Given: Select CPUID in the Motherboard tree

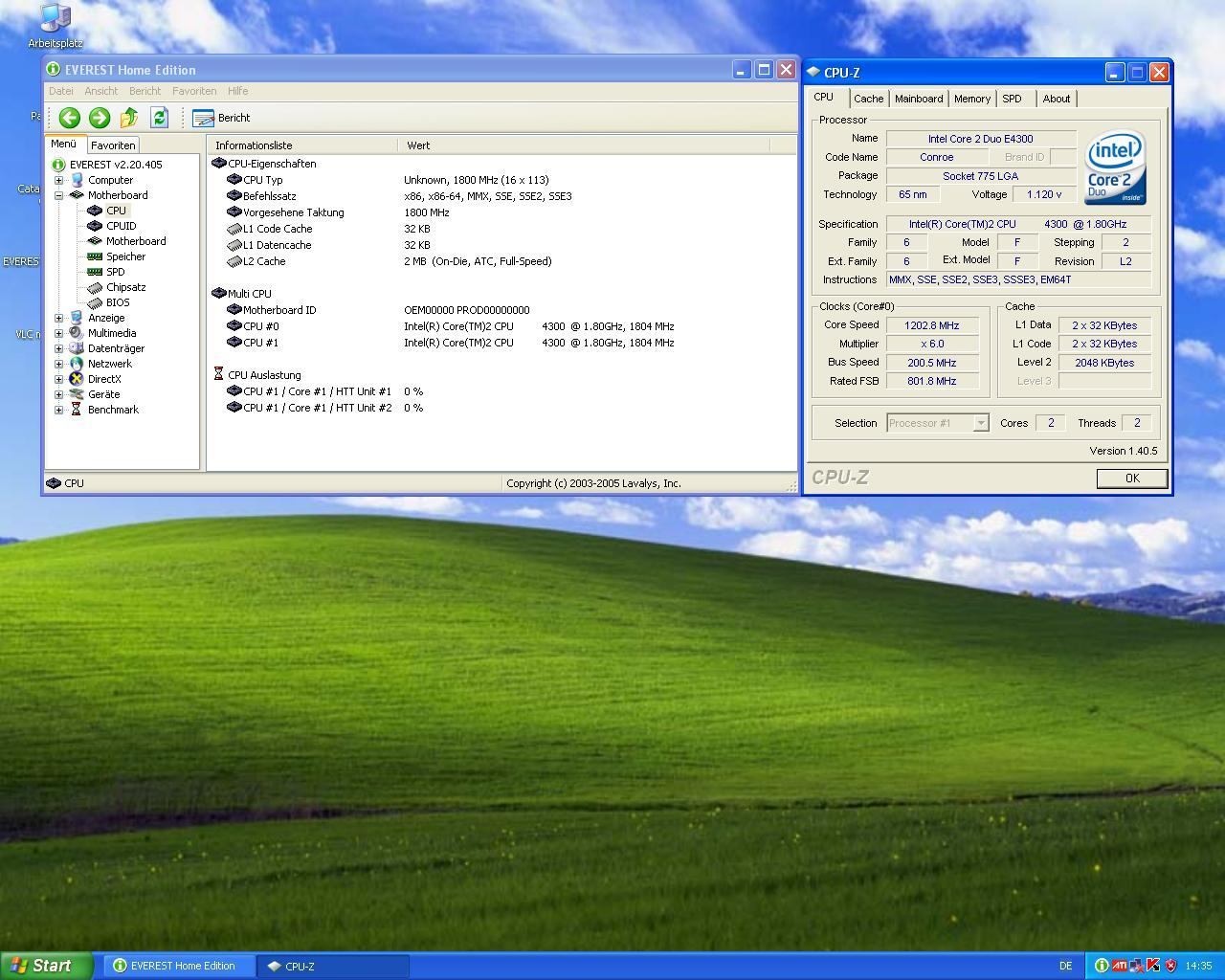Looking at the screenshot, I should [x=121, y=226].
